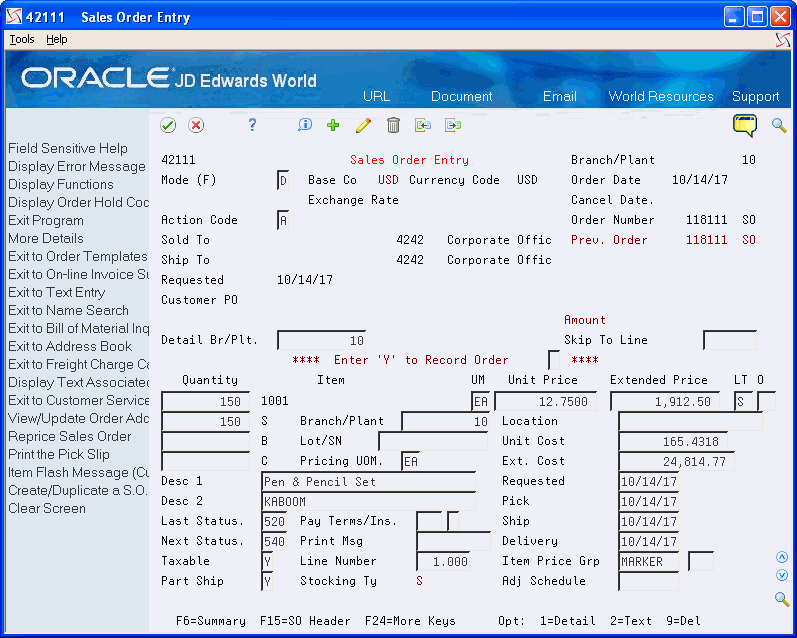Click the scroll up circle arrow icon
This screenshot has width=797, height=638.
[782, 557]
